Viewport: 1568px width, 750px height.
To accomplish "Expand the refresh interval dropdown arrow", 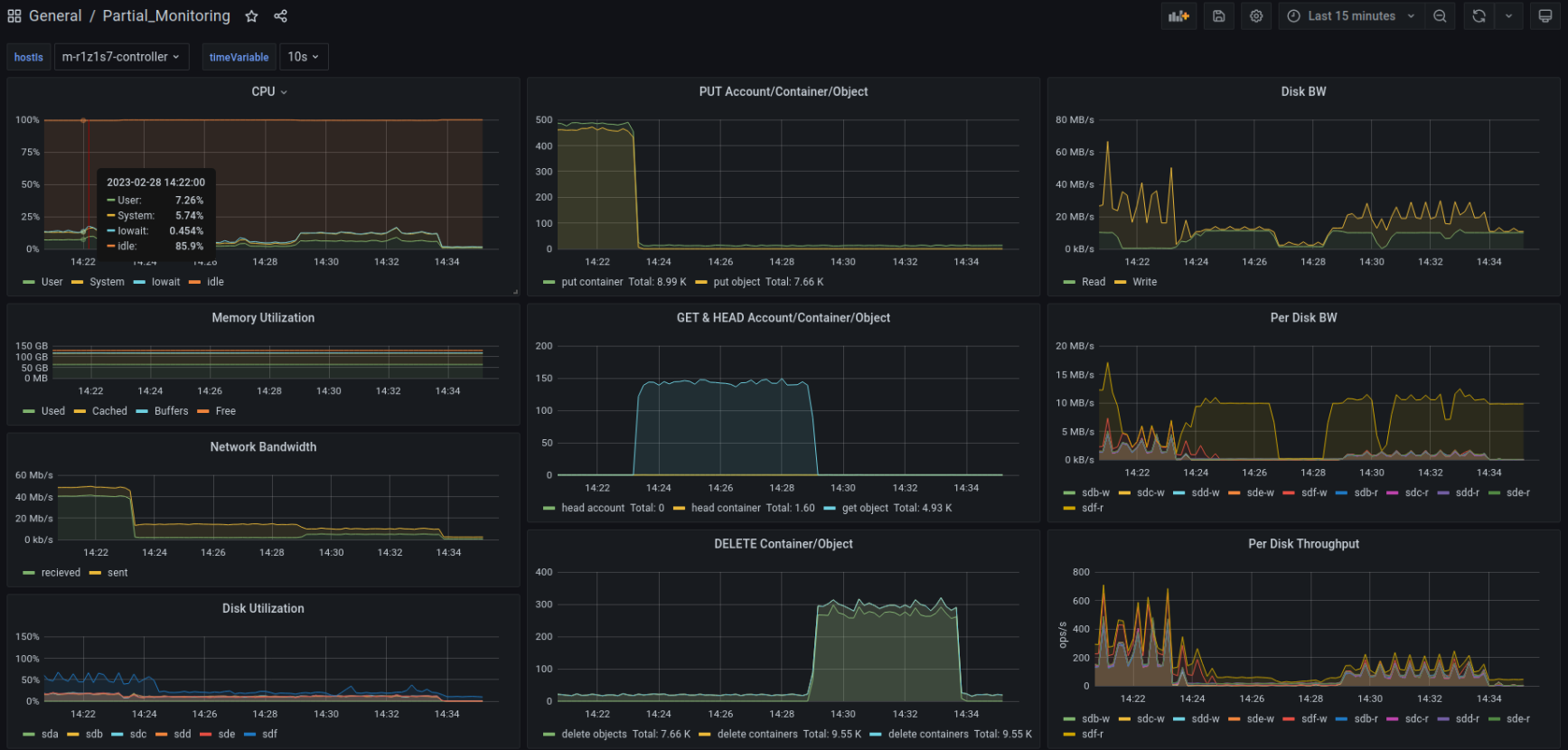I will tap(1508, 16).
